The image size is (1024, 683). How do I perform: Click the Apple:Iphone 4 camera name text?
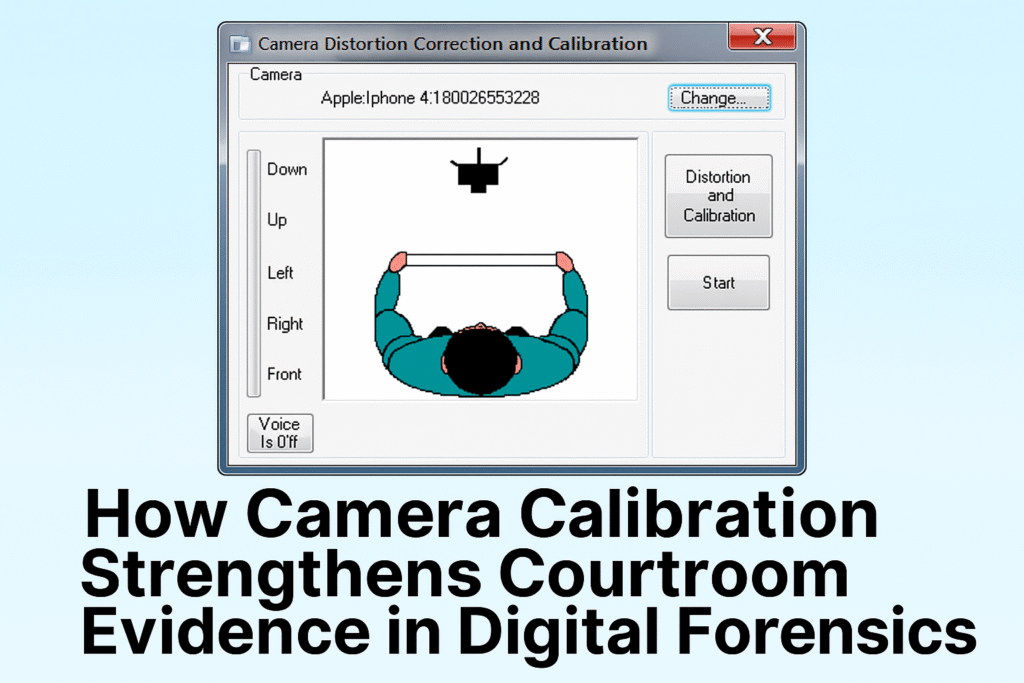(x=430, y=98)
